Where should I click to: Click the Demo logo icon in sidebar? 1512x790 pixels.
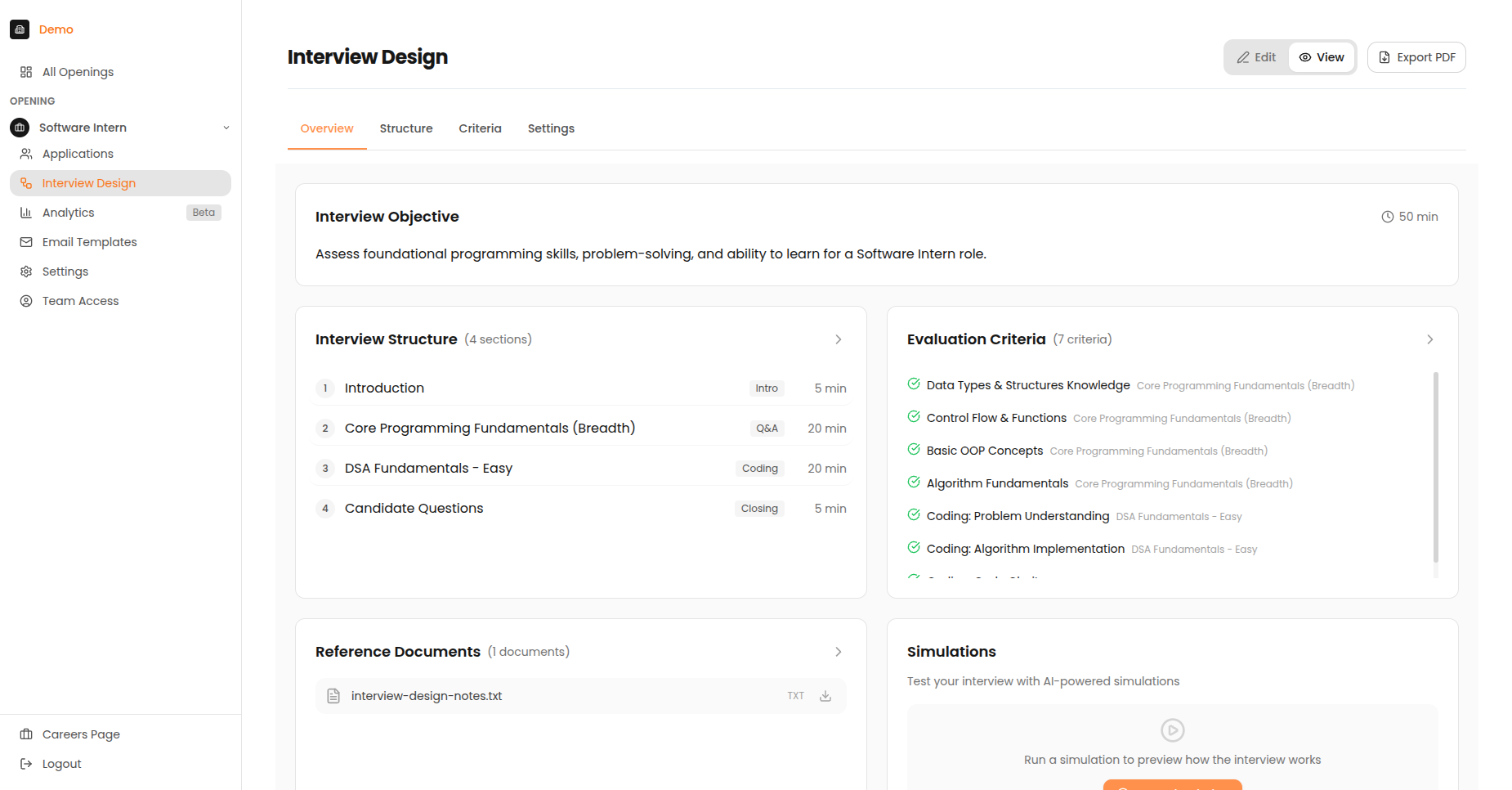pos(20,29)
